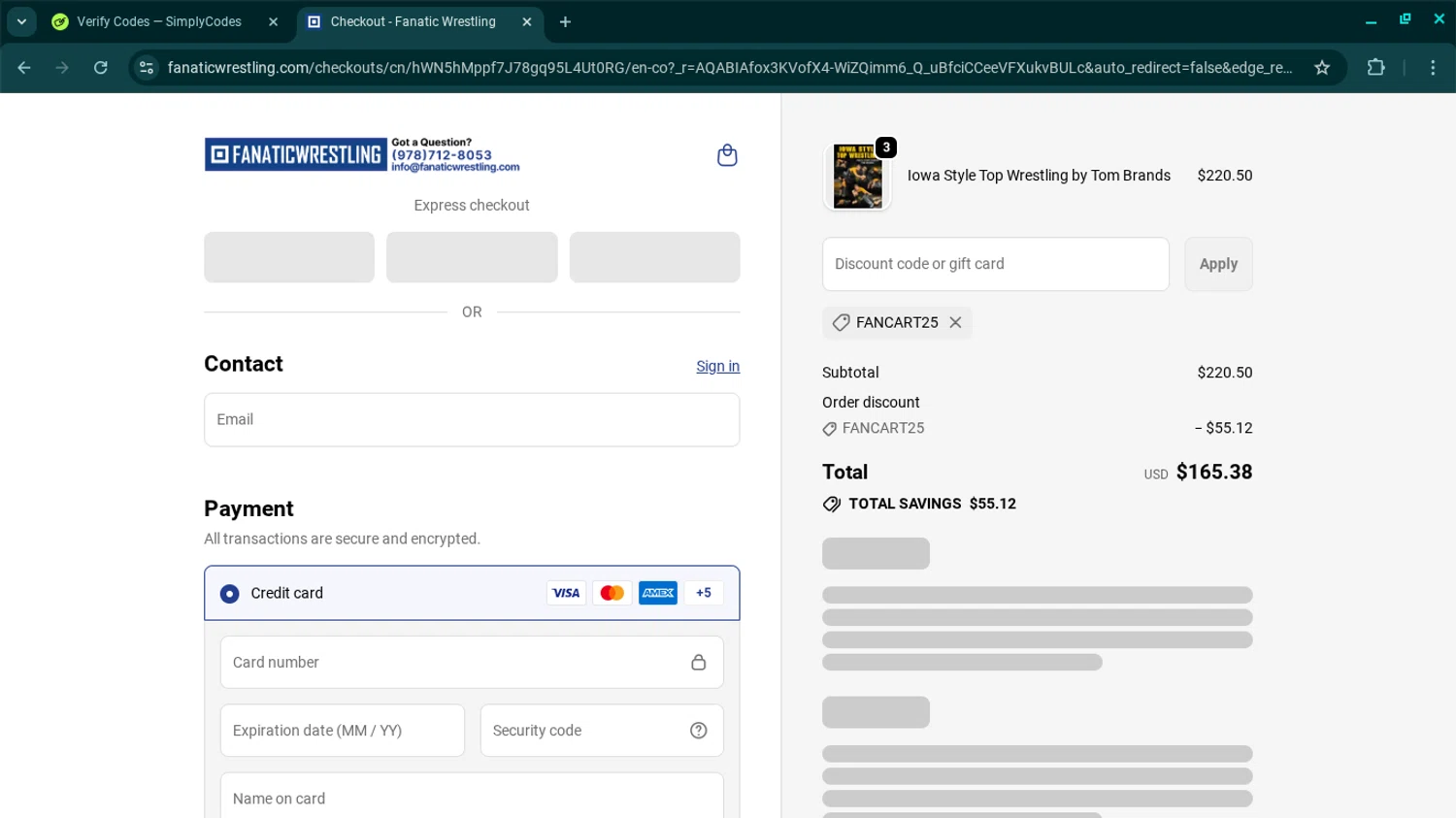The height and width of the screenshot is (818, 1456).
Task: Open the security code help question icon
Action: click(x=699, y=731)
